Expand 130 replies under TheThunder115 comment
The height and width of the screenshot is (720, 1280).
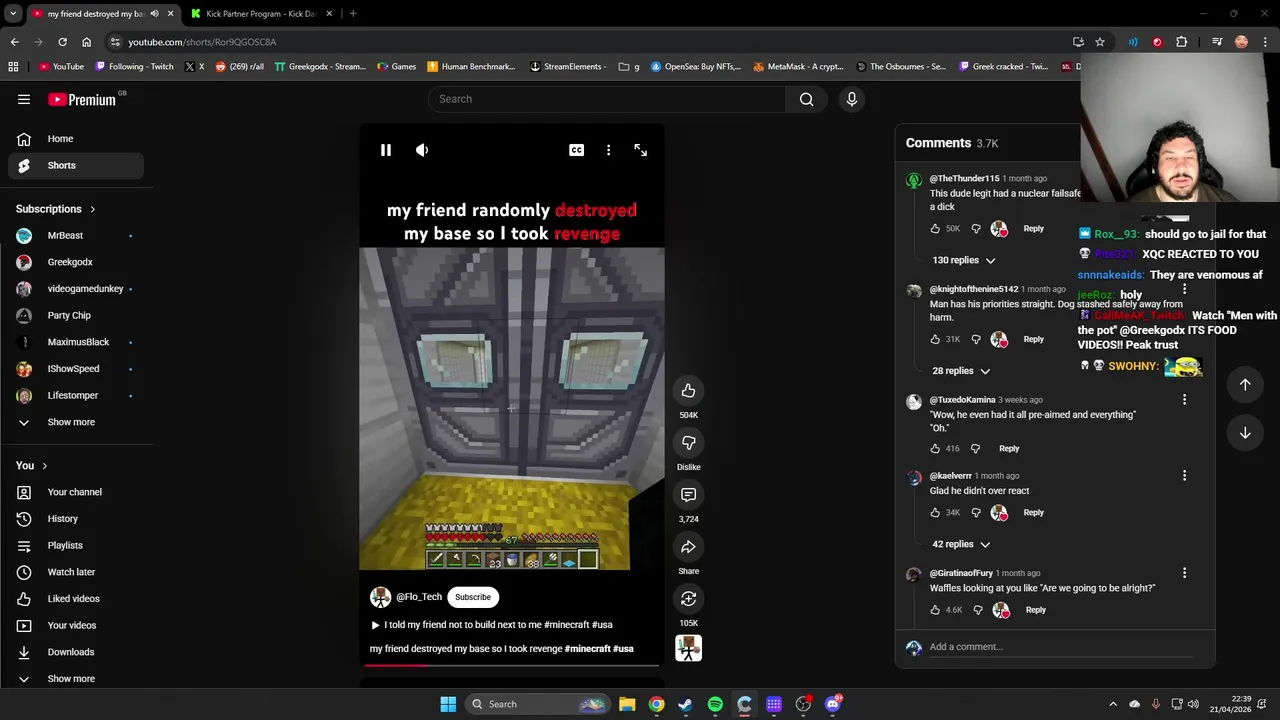click(964, 260)
